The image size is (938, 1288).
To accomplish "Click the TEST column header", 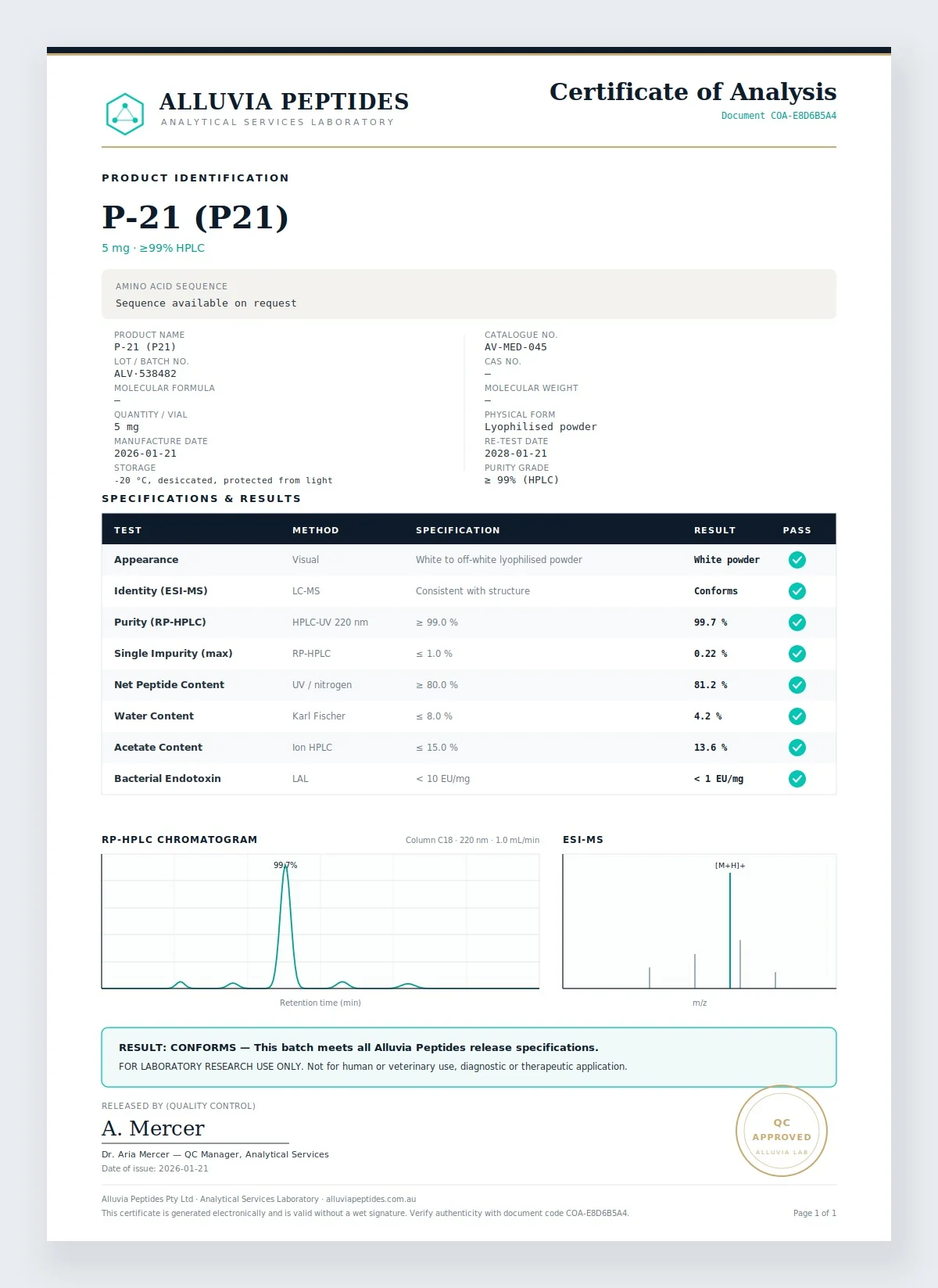I will (128, 530).
